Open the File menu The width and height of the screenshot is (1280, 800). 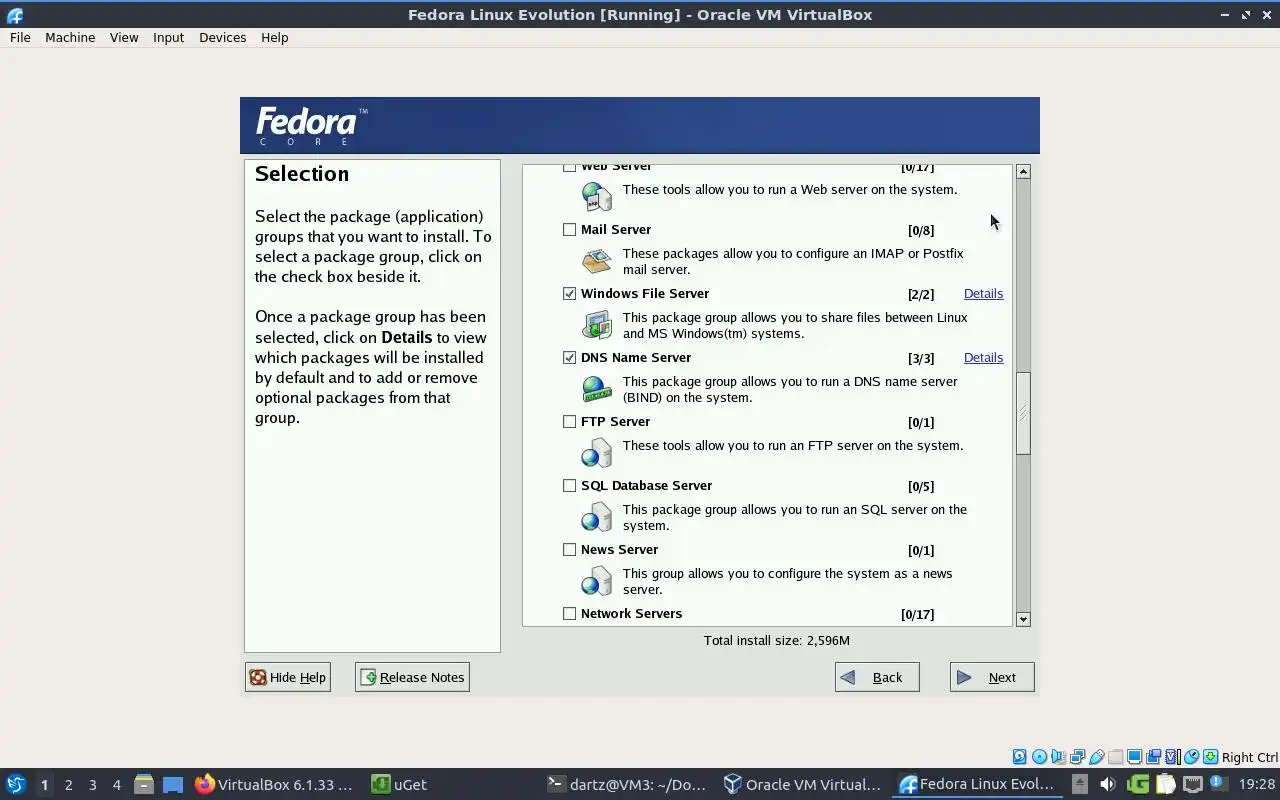(x=20, y=37)
